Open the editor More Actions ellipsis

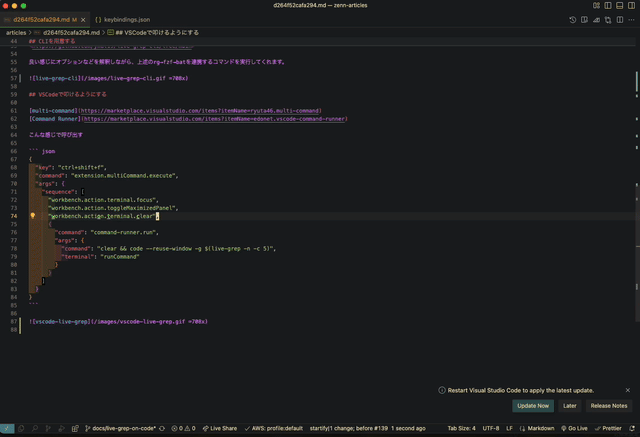(x=631, y=20)
